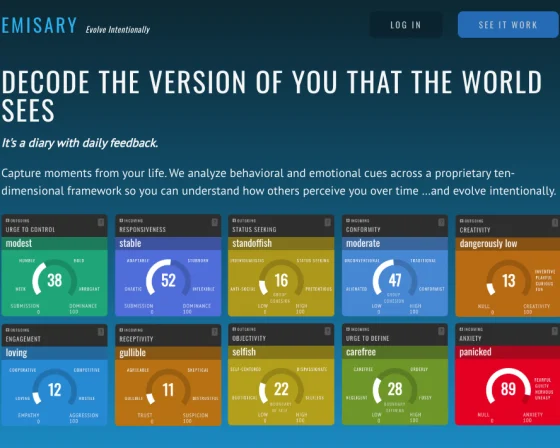Click the info icon on Status Seeking card
Image resolution: width=560 pixels, height=448 pixels.
[x=328, y=223]
